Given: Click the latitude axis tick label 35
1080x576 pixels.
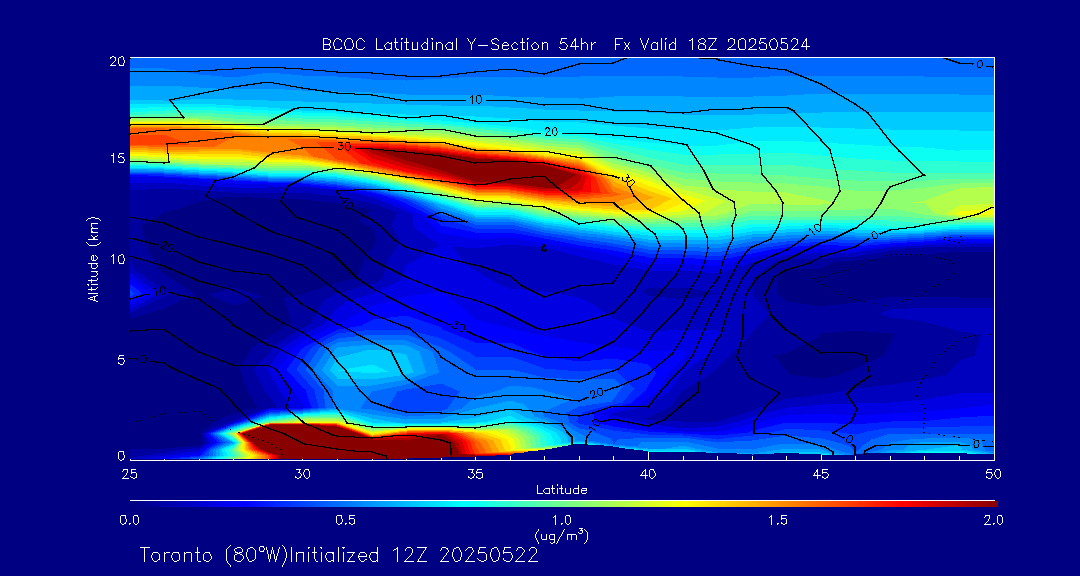Looking at the screenshot, I should tap(475, 474).
